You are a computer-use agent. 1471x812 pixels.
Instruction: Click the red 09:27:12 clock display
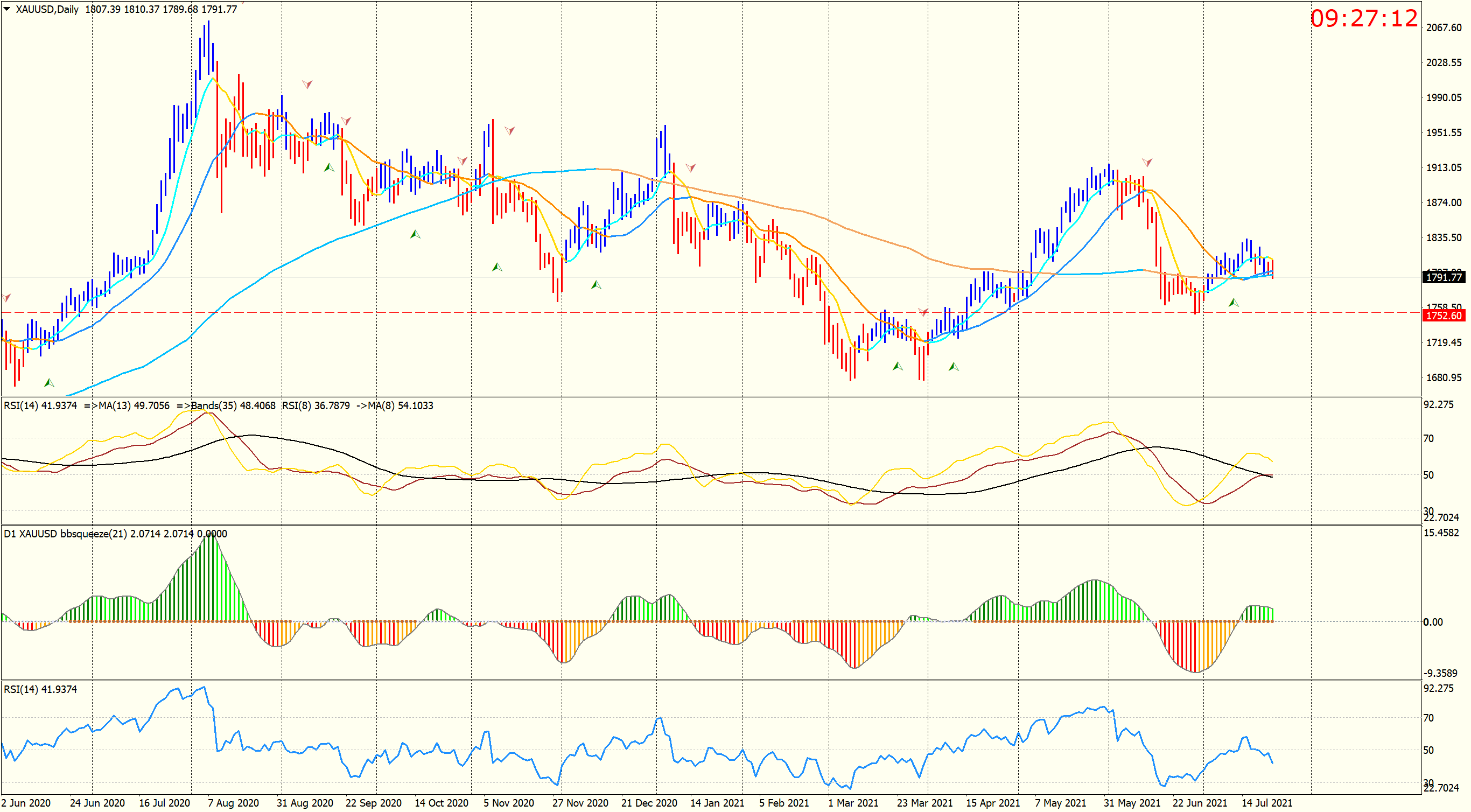(1364, 19)
